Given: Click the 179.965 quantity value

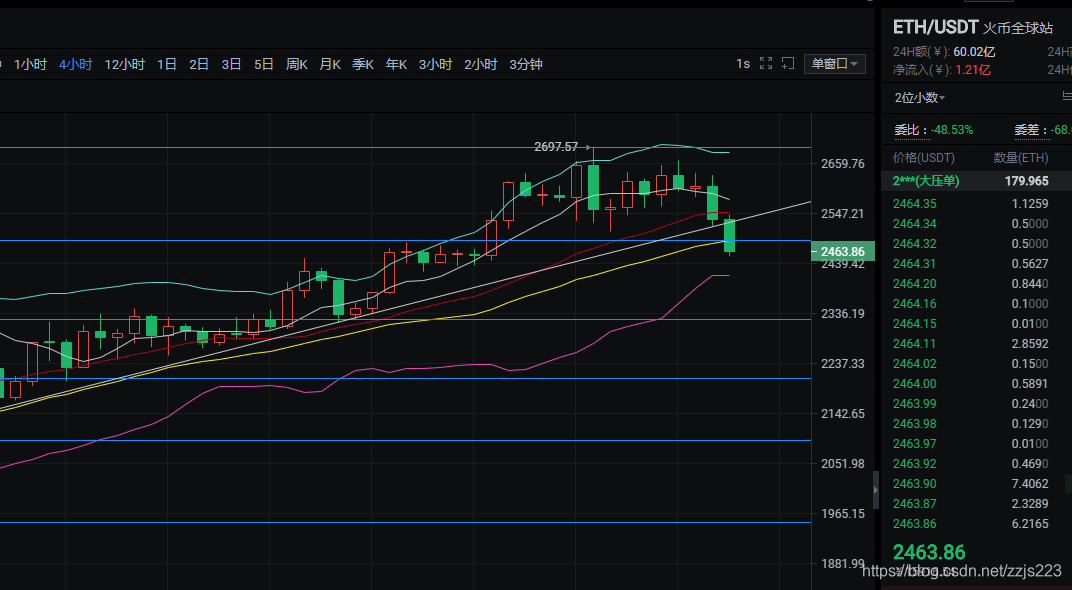Looking at the screenshot, I should point(1026,181).
